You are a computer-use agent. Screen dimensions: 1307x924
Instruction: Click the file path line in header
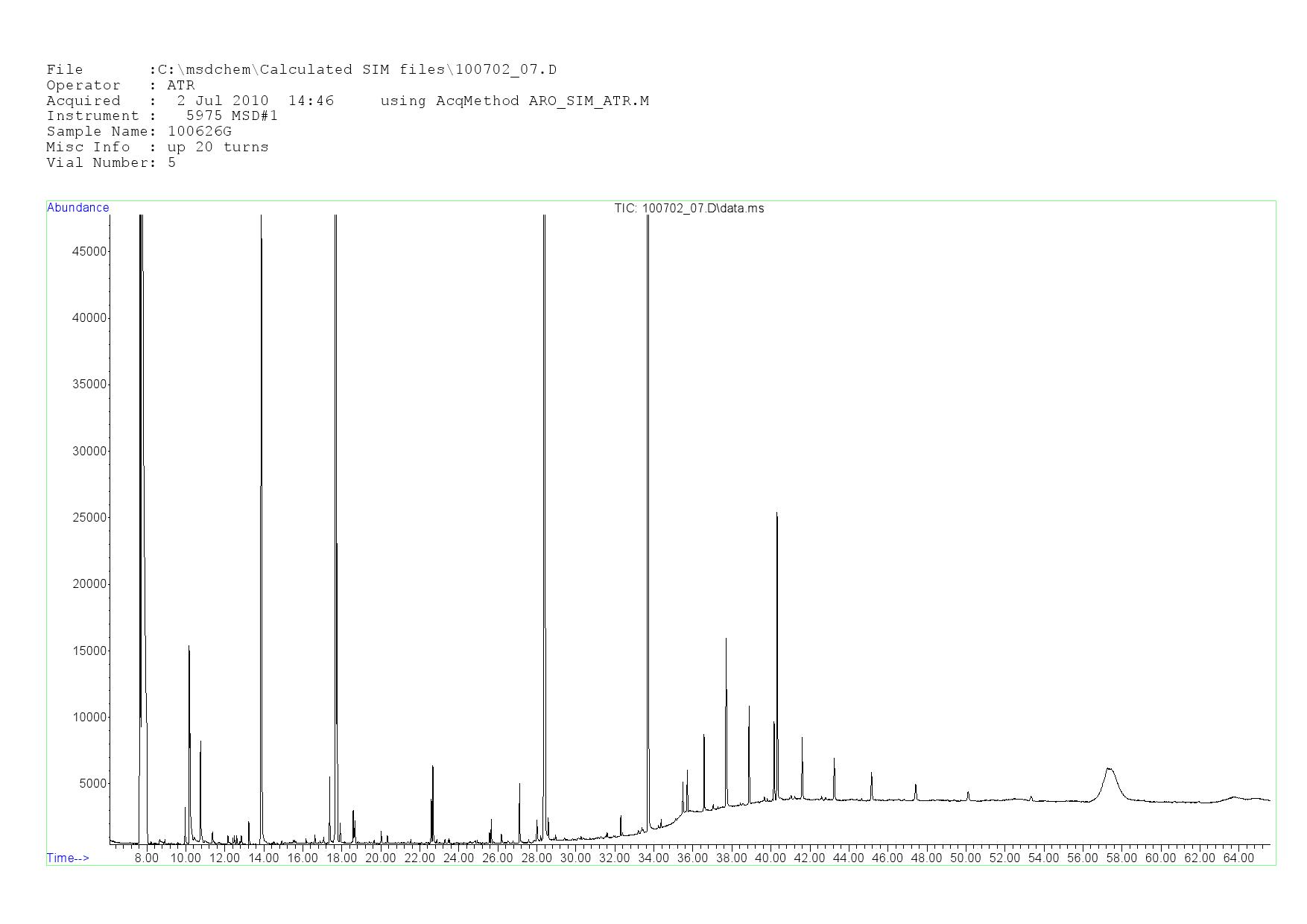[x=301, y=70]
